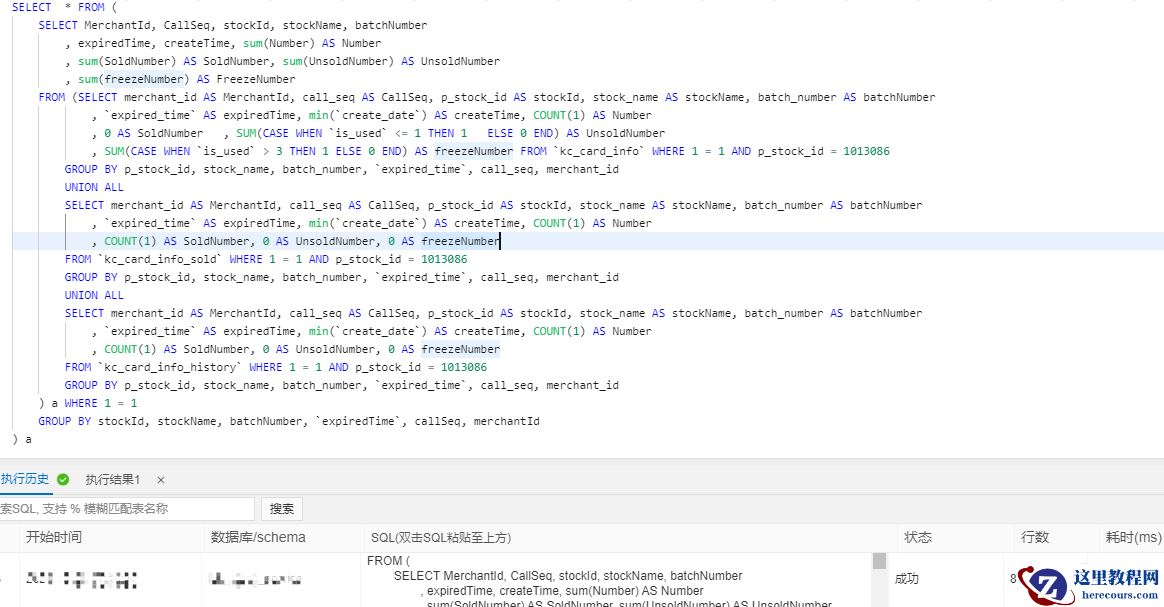Image resolution: width=1164 pixels, height=607 pixels.
Task: Open the 执行结果1 tab
Action: point(112,480)
